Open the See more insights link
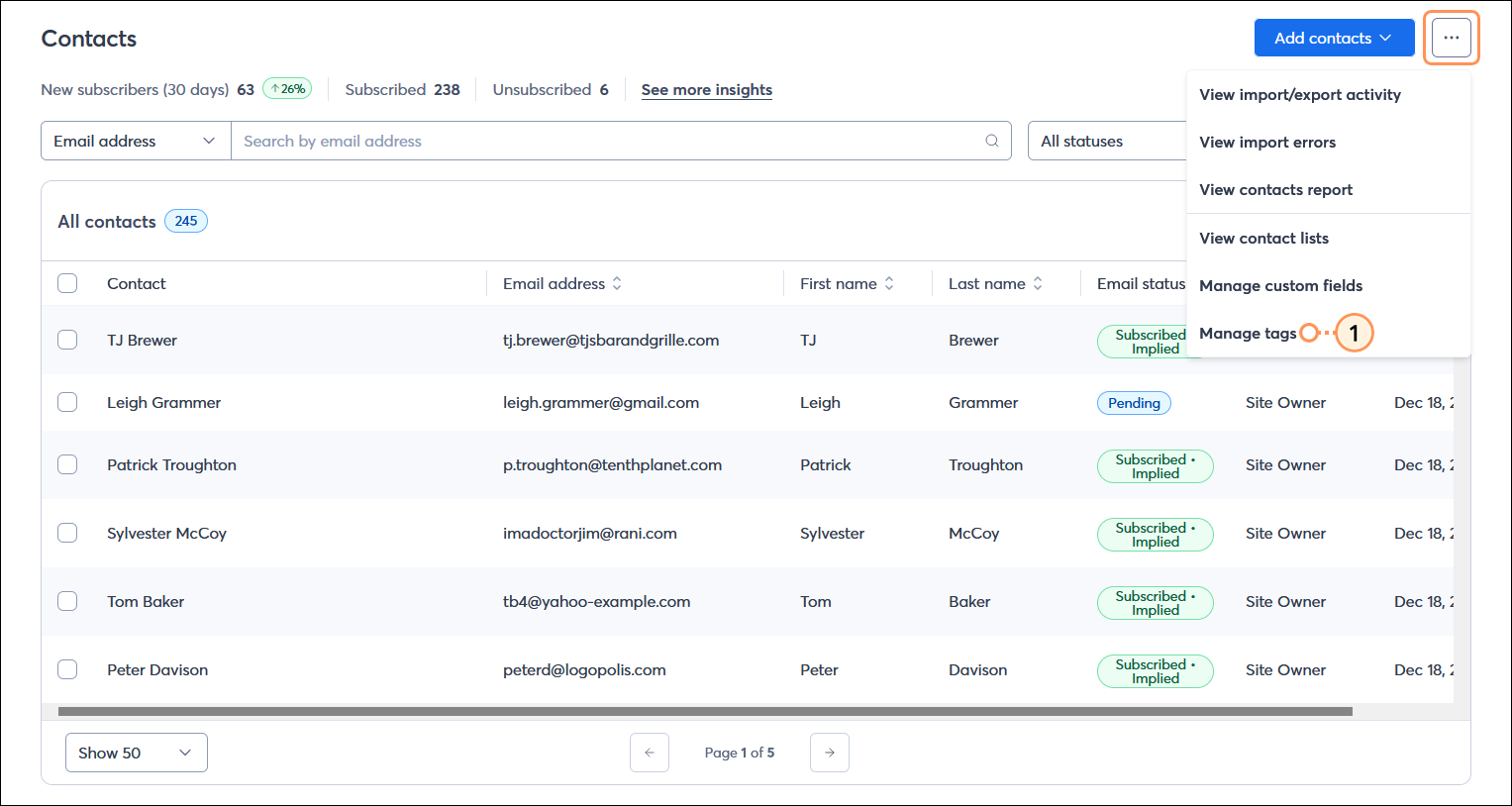Image resolution: width=1512 pixels, height=806 pixels. pos(706,89)
